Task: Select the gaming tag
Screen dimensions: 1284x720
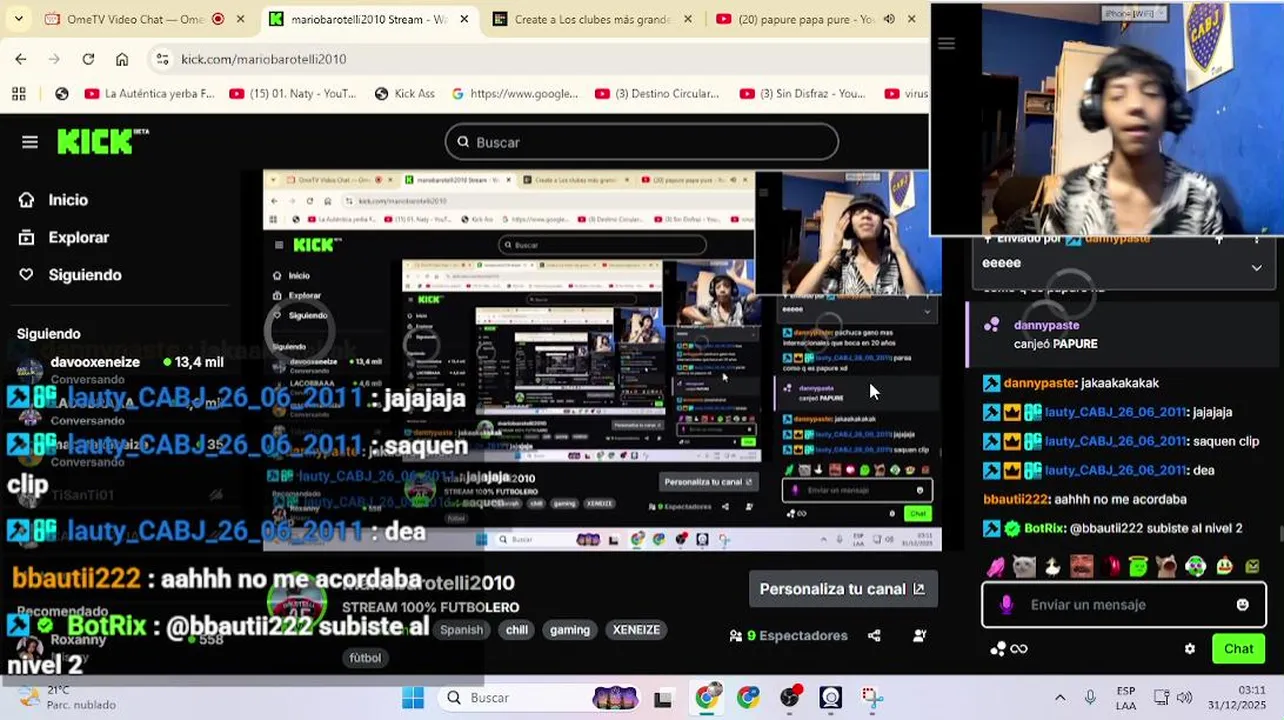Action: [570, 630]
